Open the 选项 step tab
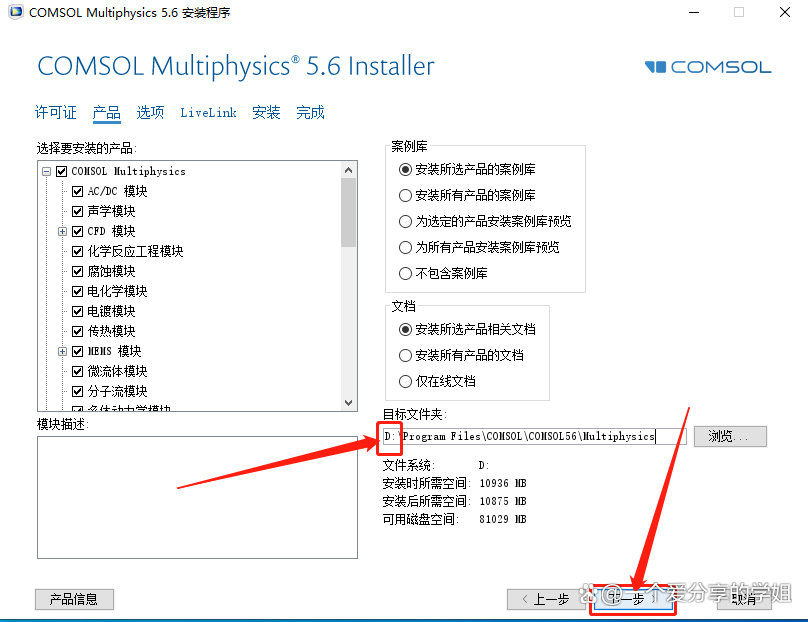The width and height of the screenshot is (808, 622). click(150, 112)
